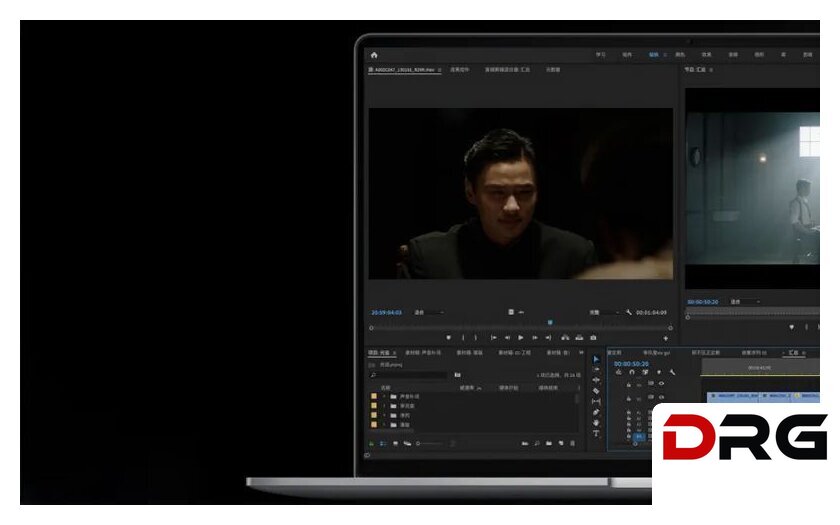Expand the topmost bin in Project panel
Viewport: 840px width, 525px height.
(x=384, y=396)
